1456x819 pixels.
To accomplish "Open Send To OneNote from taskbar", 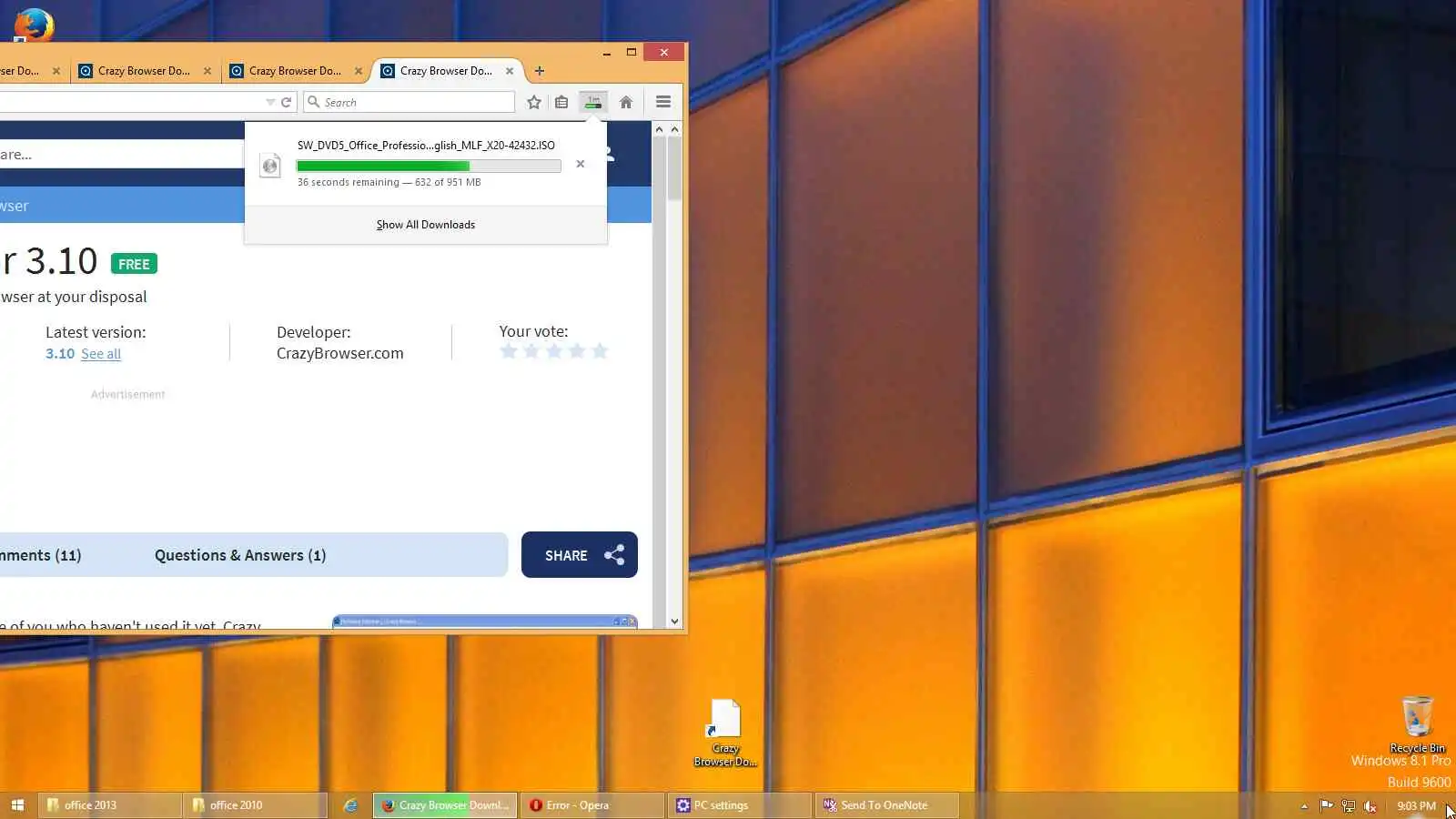I will [x=886, y=805].
